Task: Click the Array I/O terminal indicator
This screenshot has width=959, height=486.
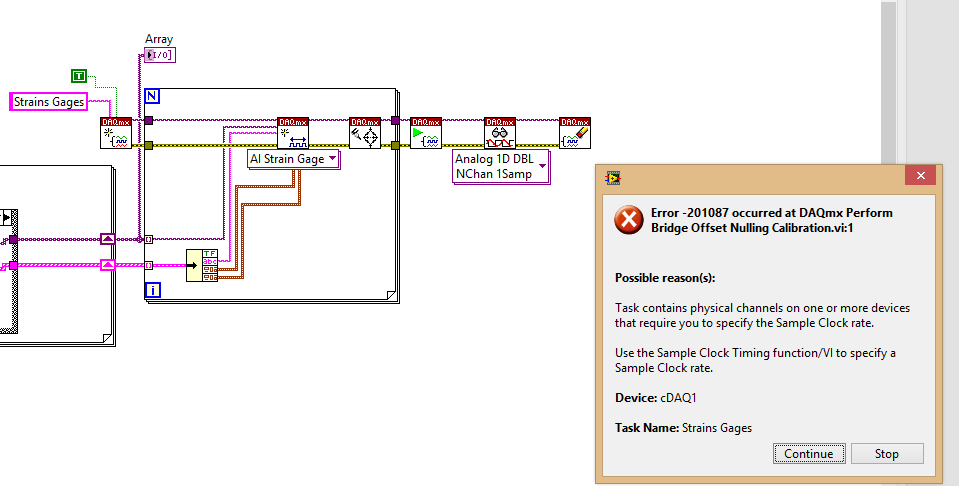Action: point(160,55)
